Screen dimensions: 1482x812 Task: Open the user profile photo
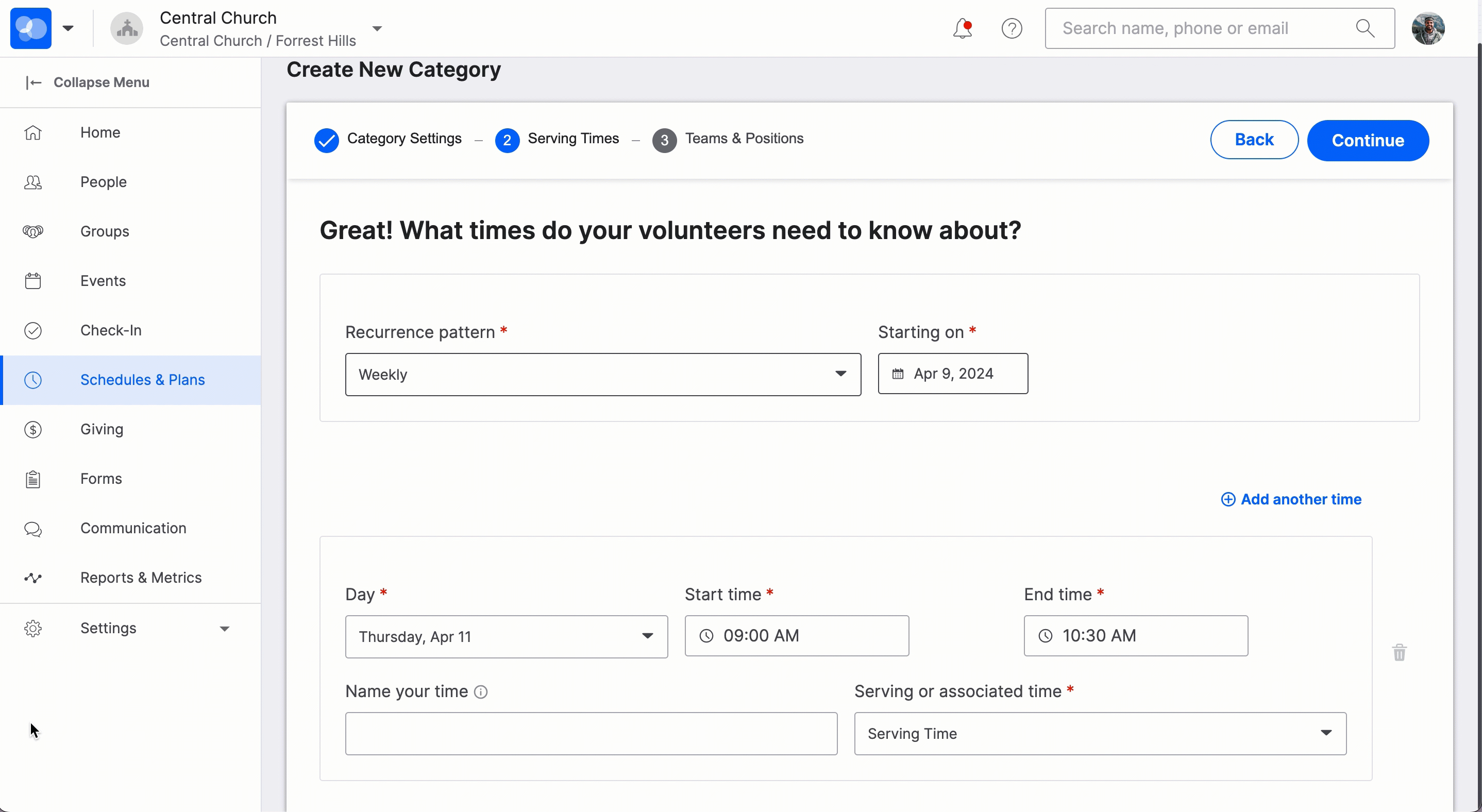(x=1428, y=28)
